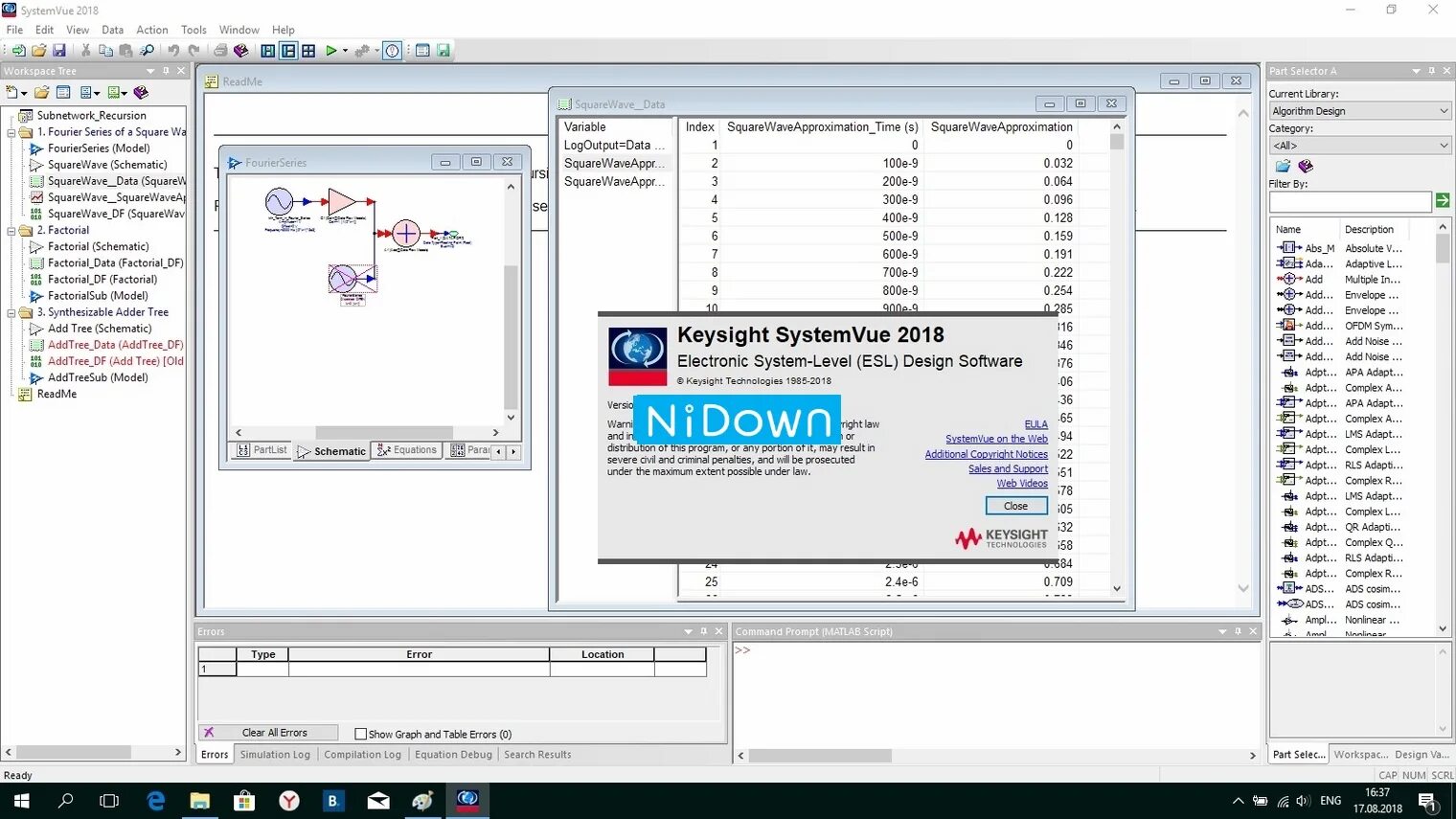This screenshot has height=819, width=1456.
Task: Open a workspace with the main toolbar folder icon
Action: pyautogui.click(x=39, y=51)
